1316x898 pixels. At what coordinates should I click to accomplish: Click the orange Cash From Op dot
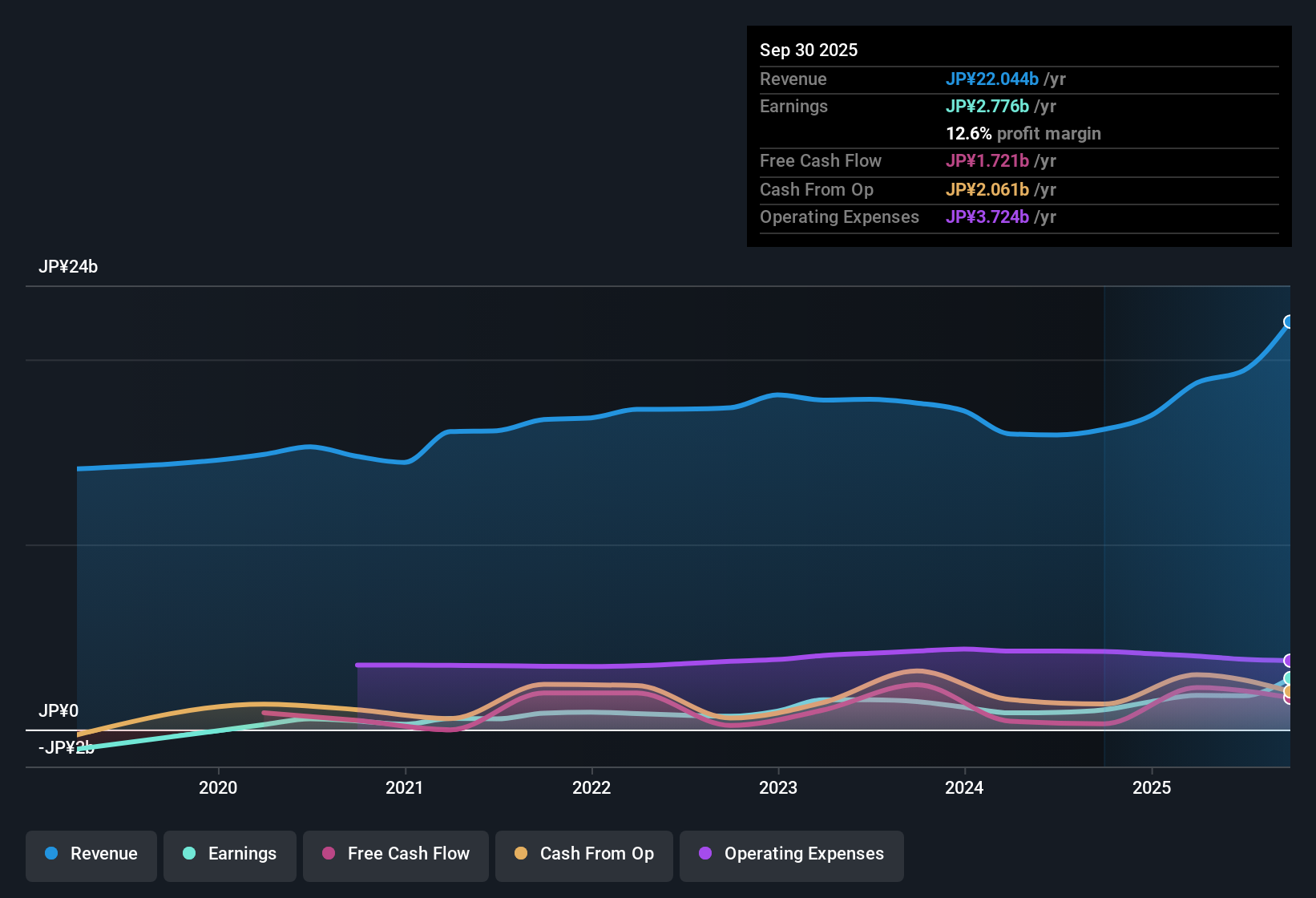coord(521,853)
